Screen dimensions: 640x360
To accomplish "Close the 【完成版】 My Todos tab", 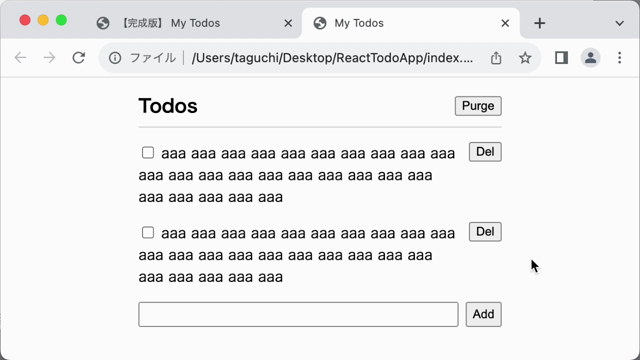I will [288, 23].
